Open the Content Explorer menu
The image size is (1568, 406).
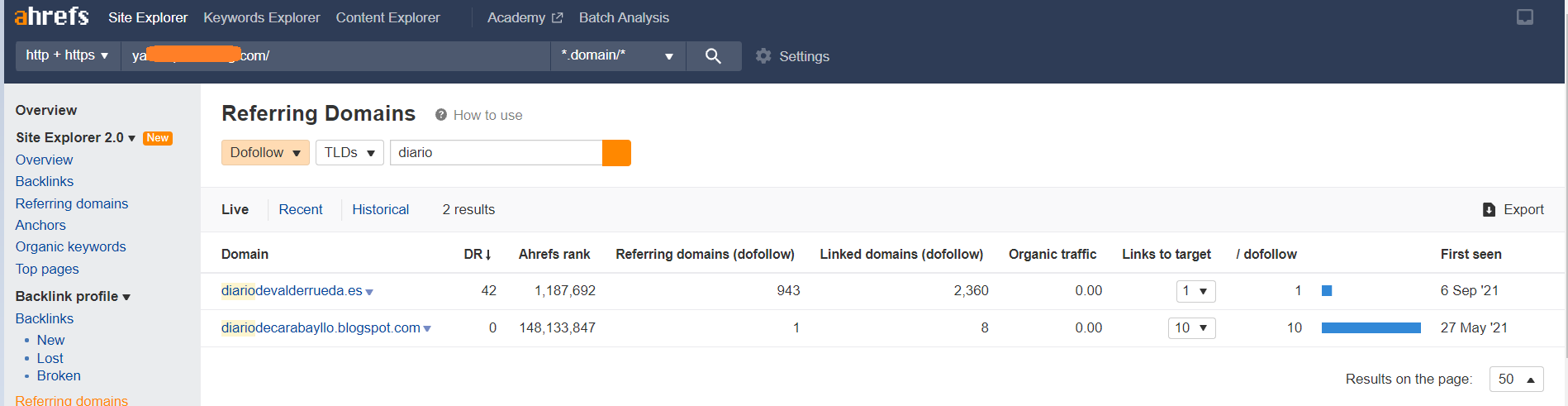coord(387,17)
